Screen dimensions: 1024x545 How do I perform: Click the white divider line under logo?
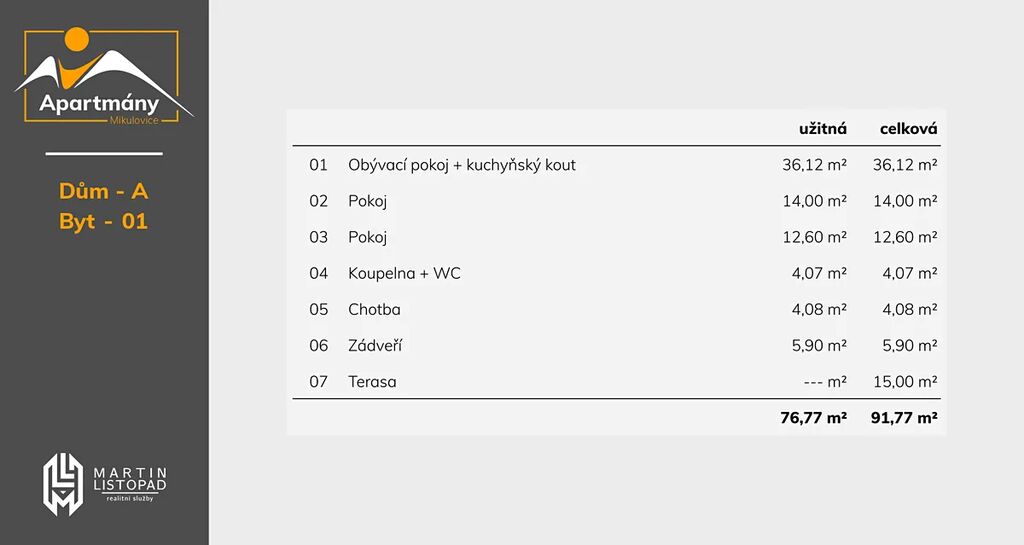pos(104,154)
